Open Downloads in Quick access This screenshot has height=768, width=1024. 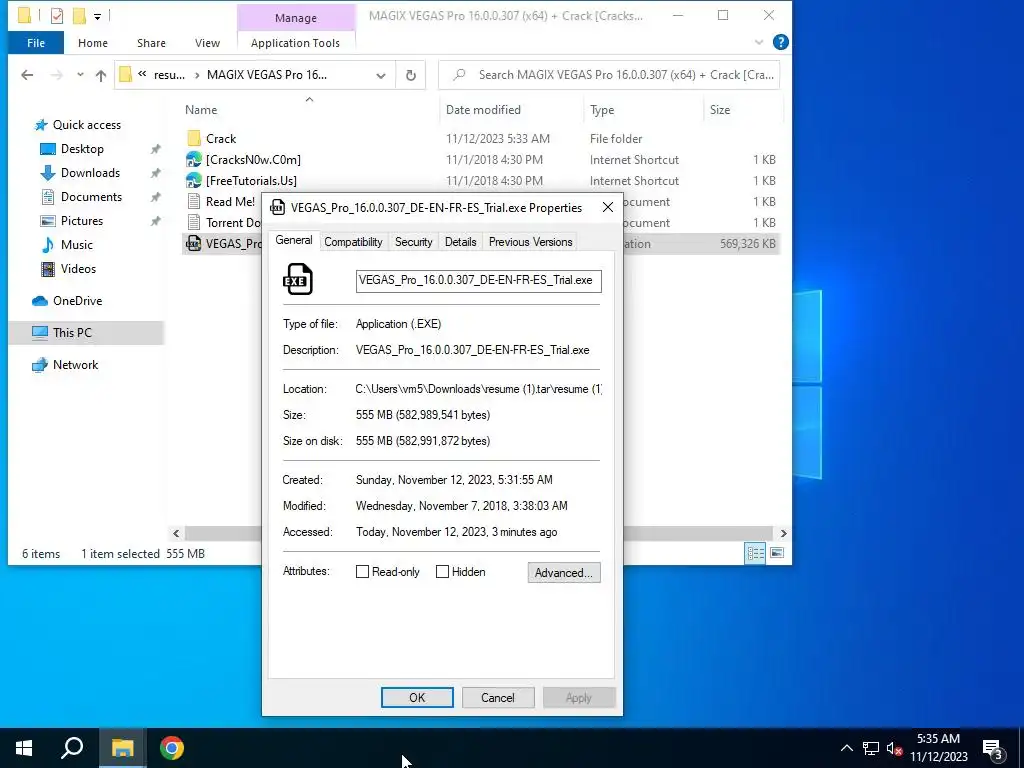90,173
